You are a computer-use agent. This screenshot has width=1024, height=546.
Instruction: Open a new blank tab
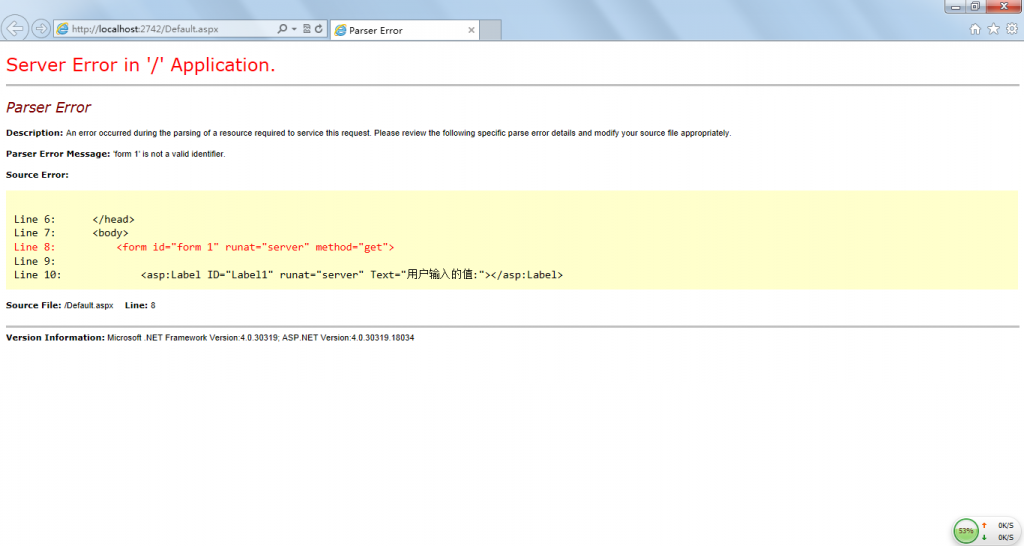point(490,30)
